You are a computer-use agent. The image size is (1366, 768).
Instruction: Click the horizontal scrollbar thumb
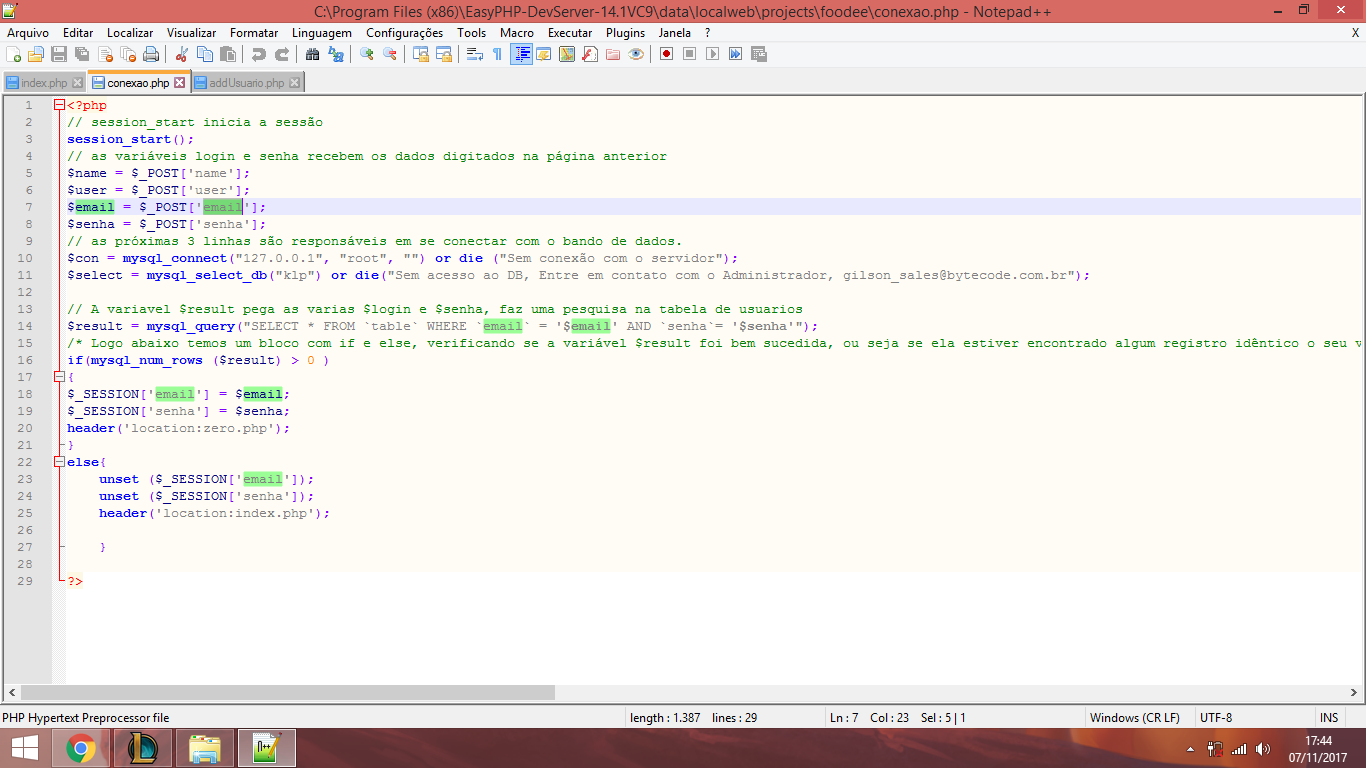(x=288, y=692)
